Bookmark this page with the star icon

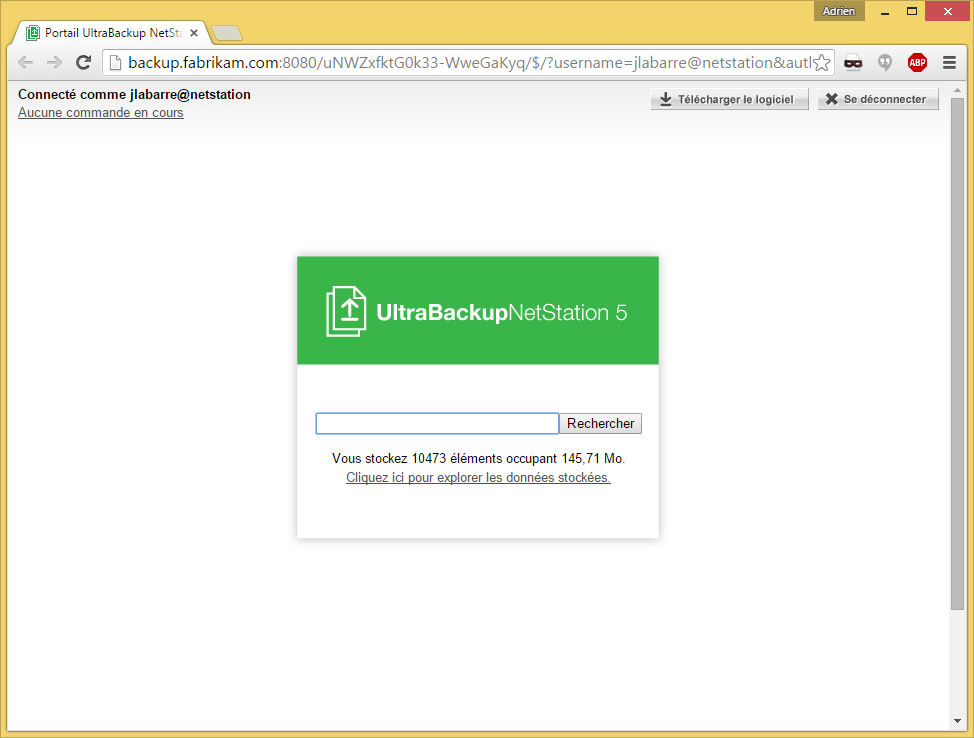pos(821,63)
